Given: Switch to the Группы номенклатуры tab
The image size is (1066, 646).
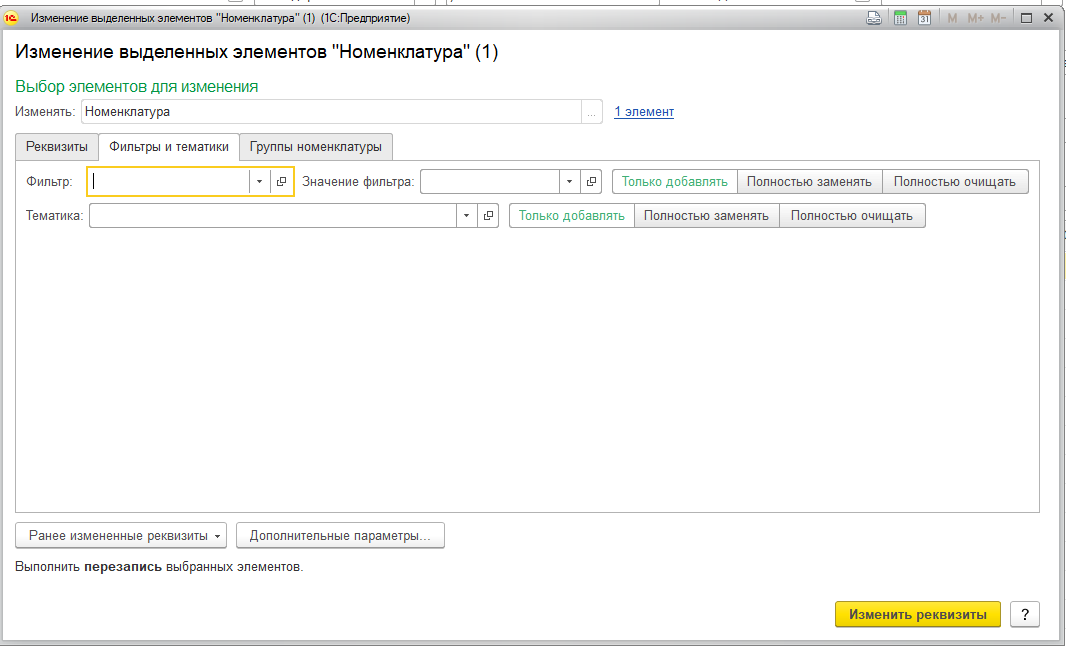Looking at the screenshot, I should pyautogui.click(x=316, y=147).
